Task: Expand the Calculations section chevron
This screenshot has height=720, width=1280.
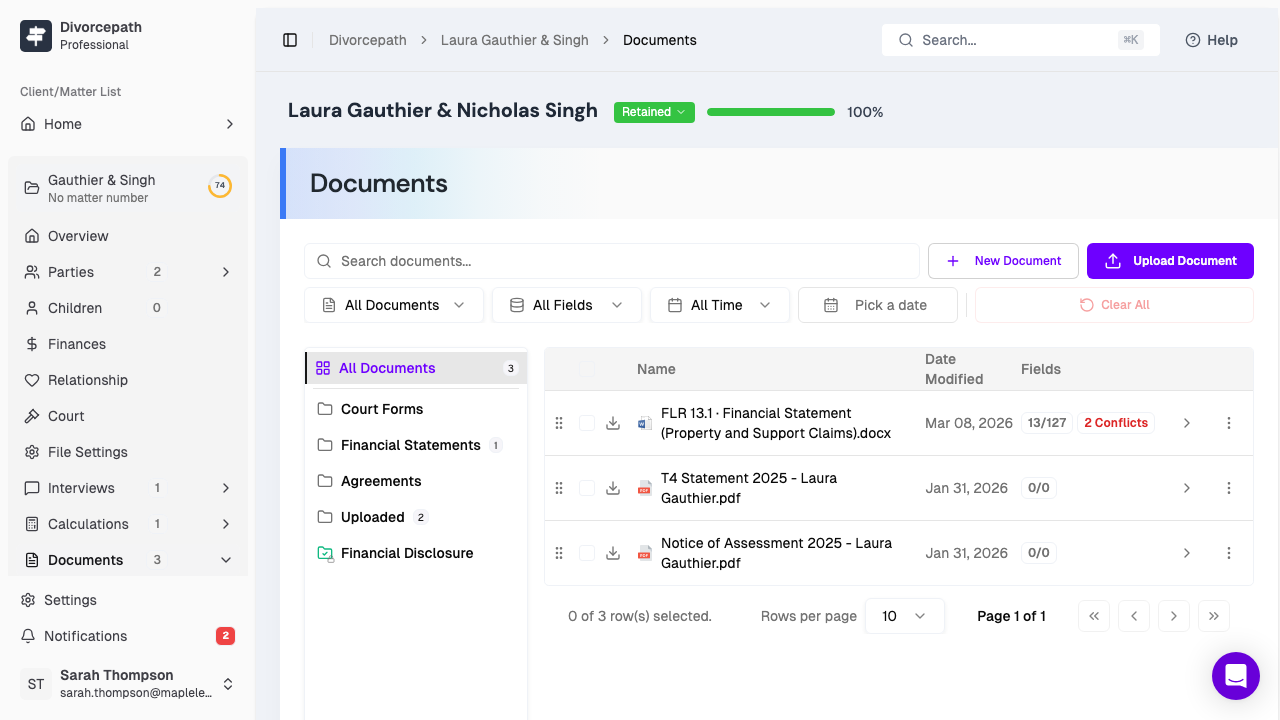Action: click(226, 524)
